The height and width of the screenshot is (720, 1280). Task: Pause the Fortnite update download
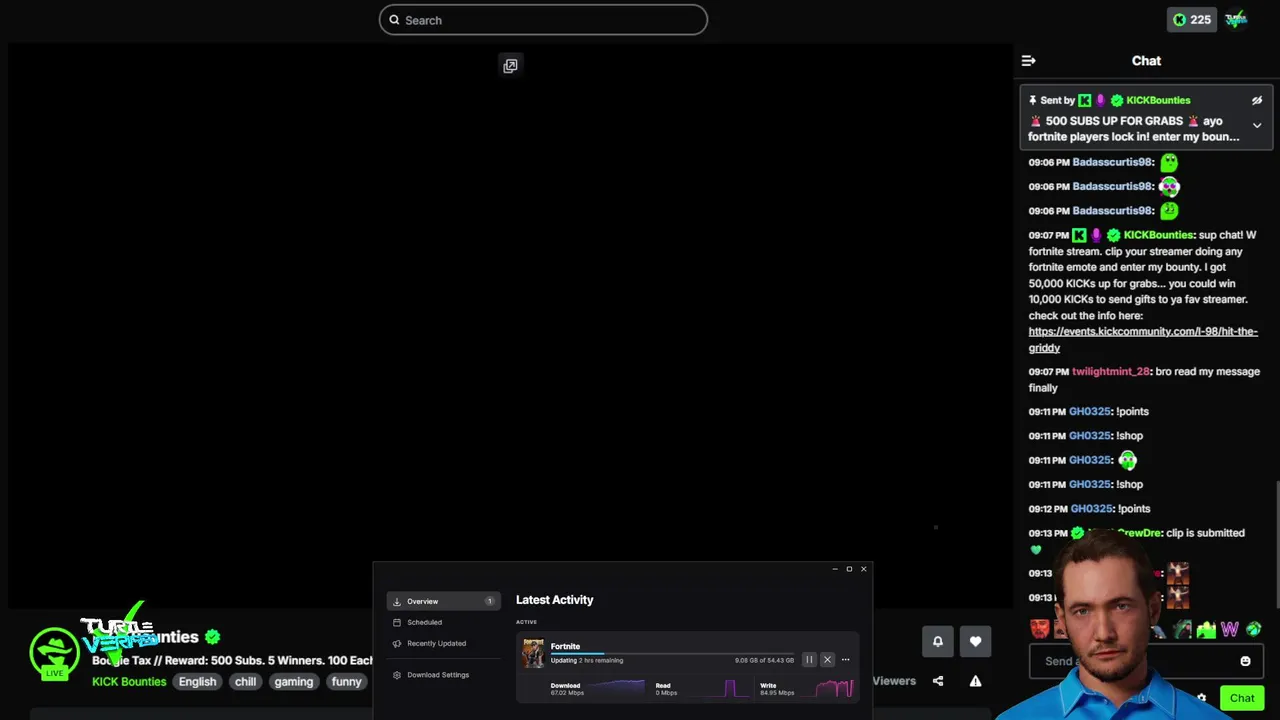[x=809, y=660]
